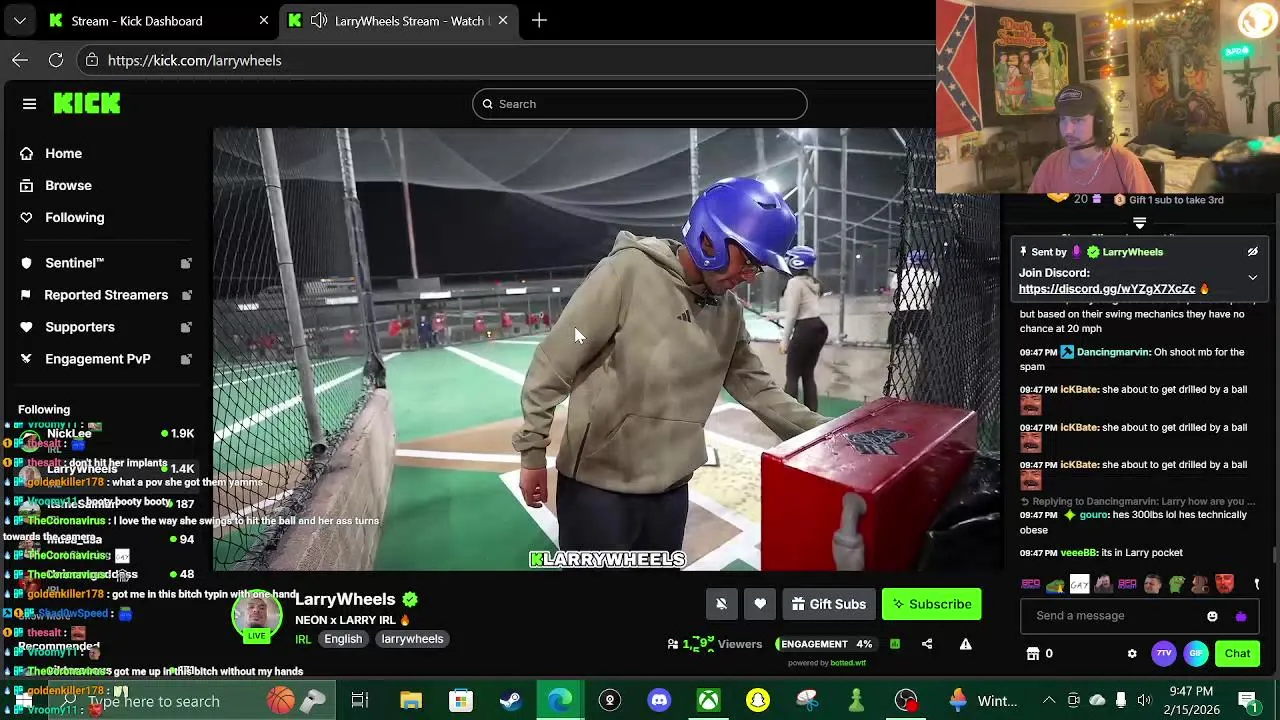Expand the pinned message chevron
This screenshot has height=720, width=1280.
(x=1252, y=278)
